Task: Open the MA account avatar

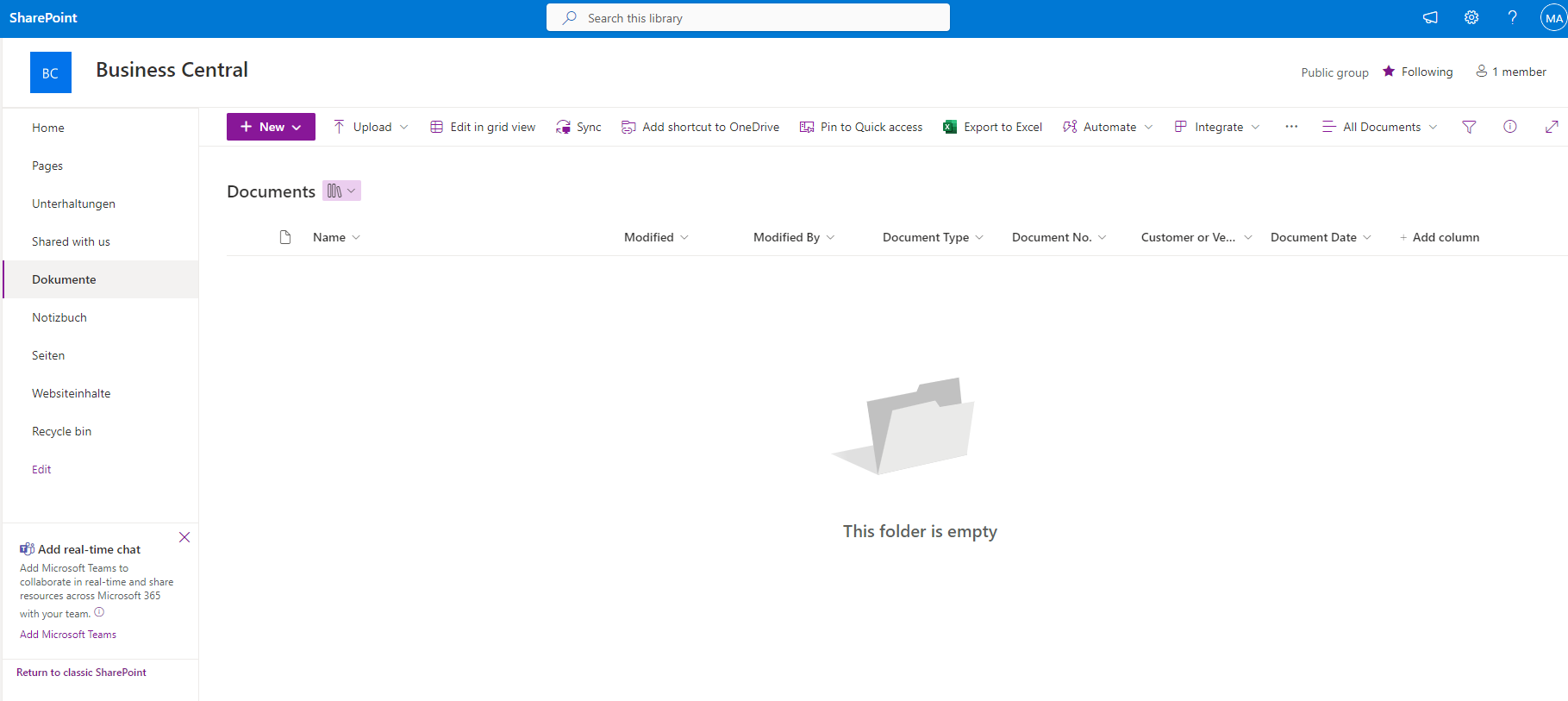Action: click(1553, 18)
